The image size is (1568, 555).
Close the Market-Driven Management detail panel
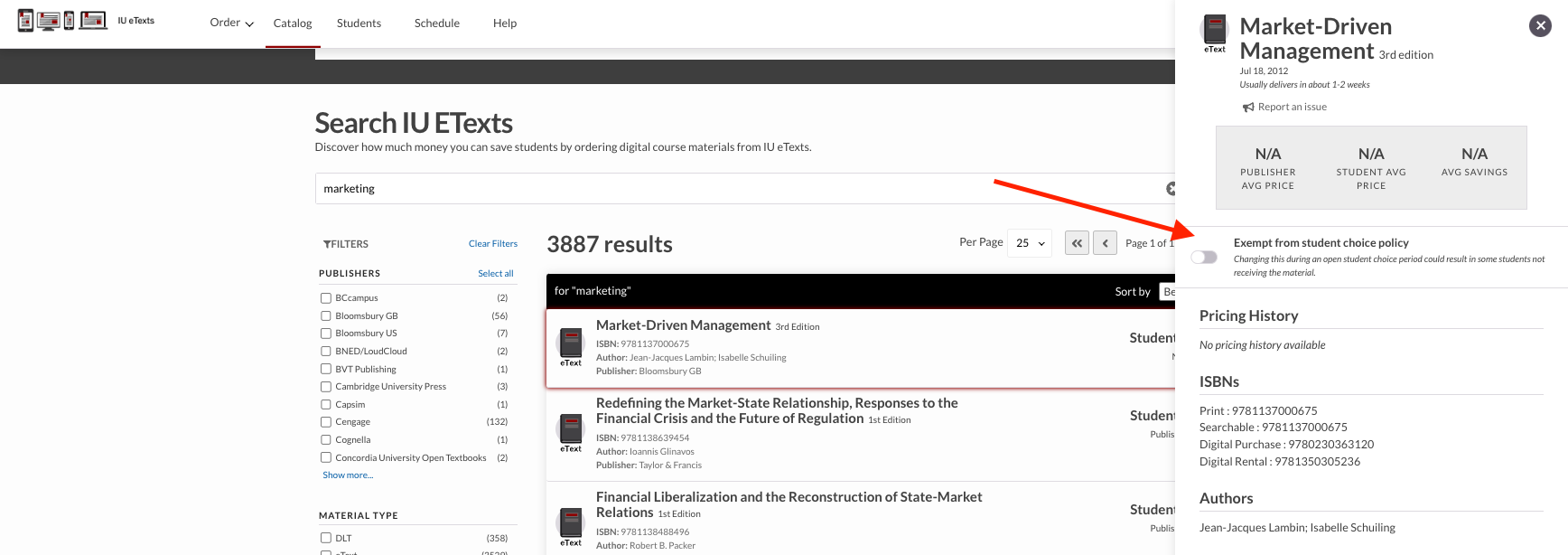1540,25
